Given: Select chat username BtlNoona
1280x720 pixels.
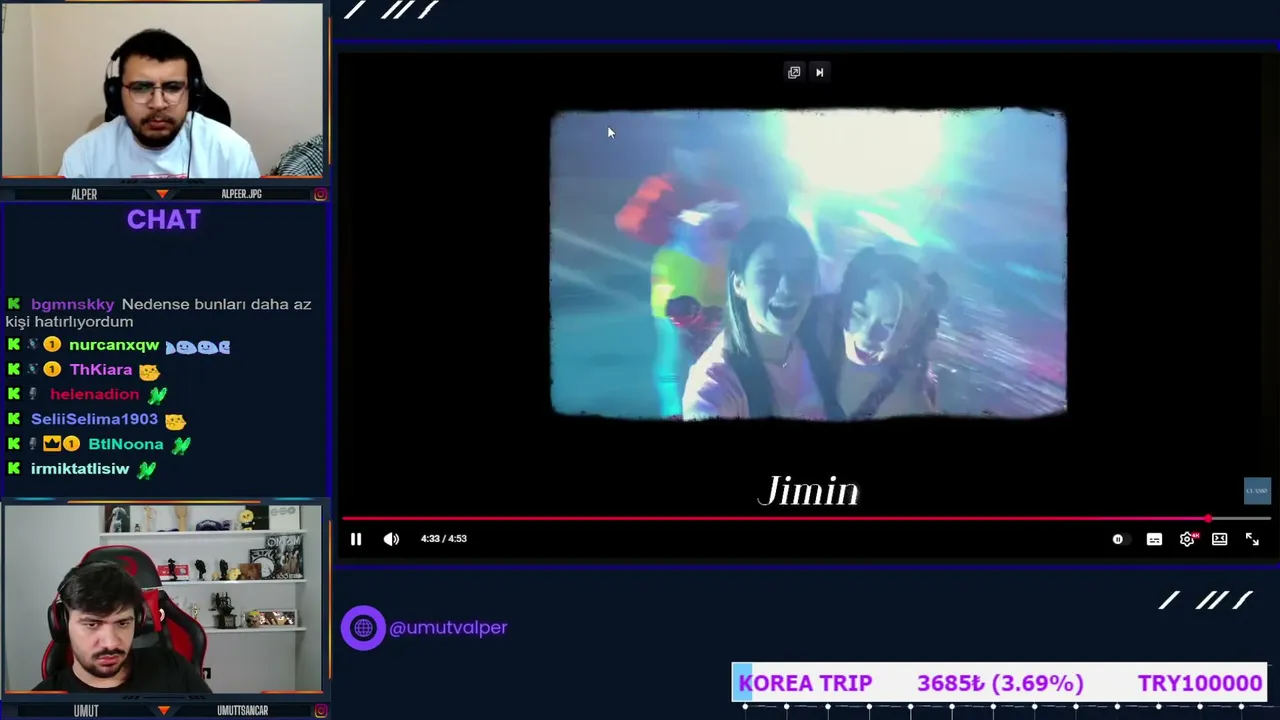Looking at the screenshot, I should click(126, 444).
